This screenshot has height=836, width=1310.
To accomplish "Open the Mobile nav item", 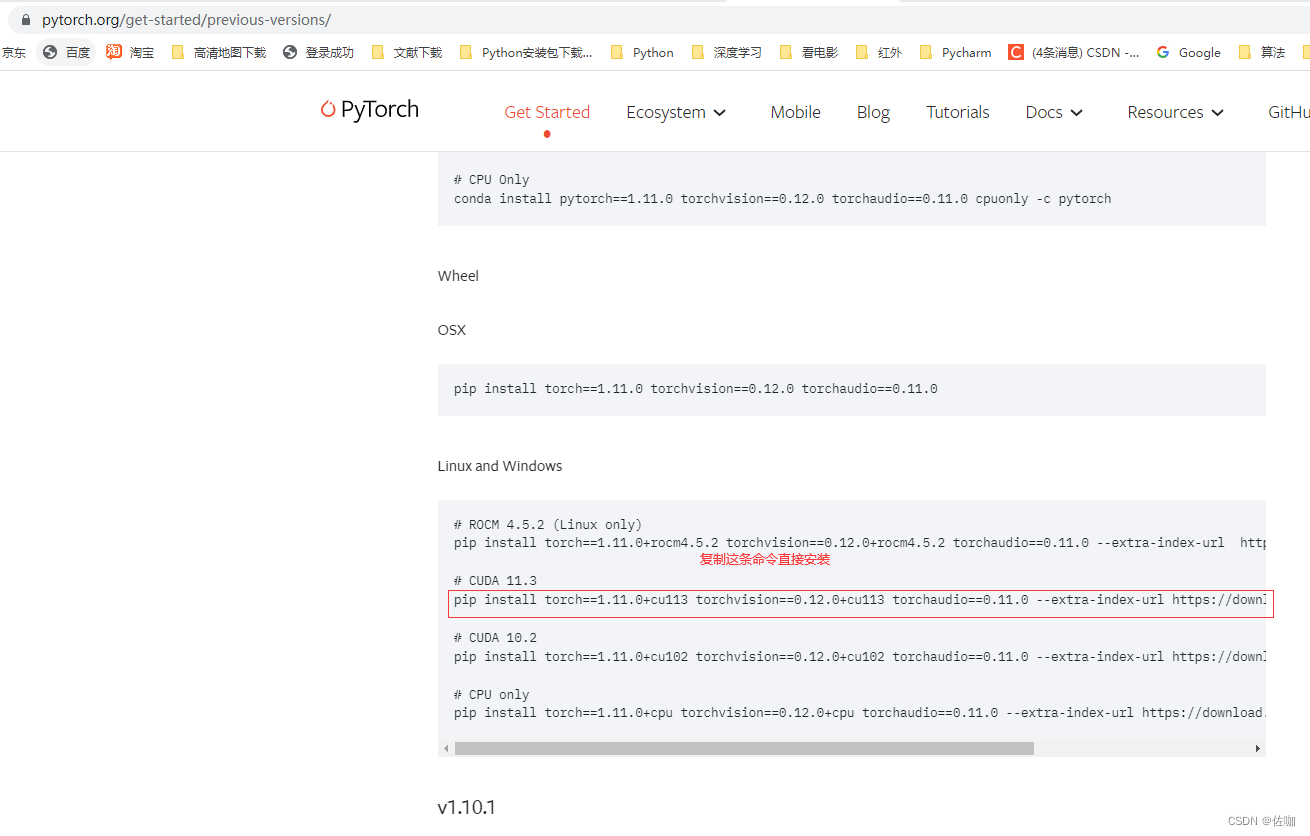I will (795, 112).
